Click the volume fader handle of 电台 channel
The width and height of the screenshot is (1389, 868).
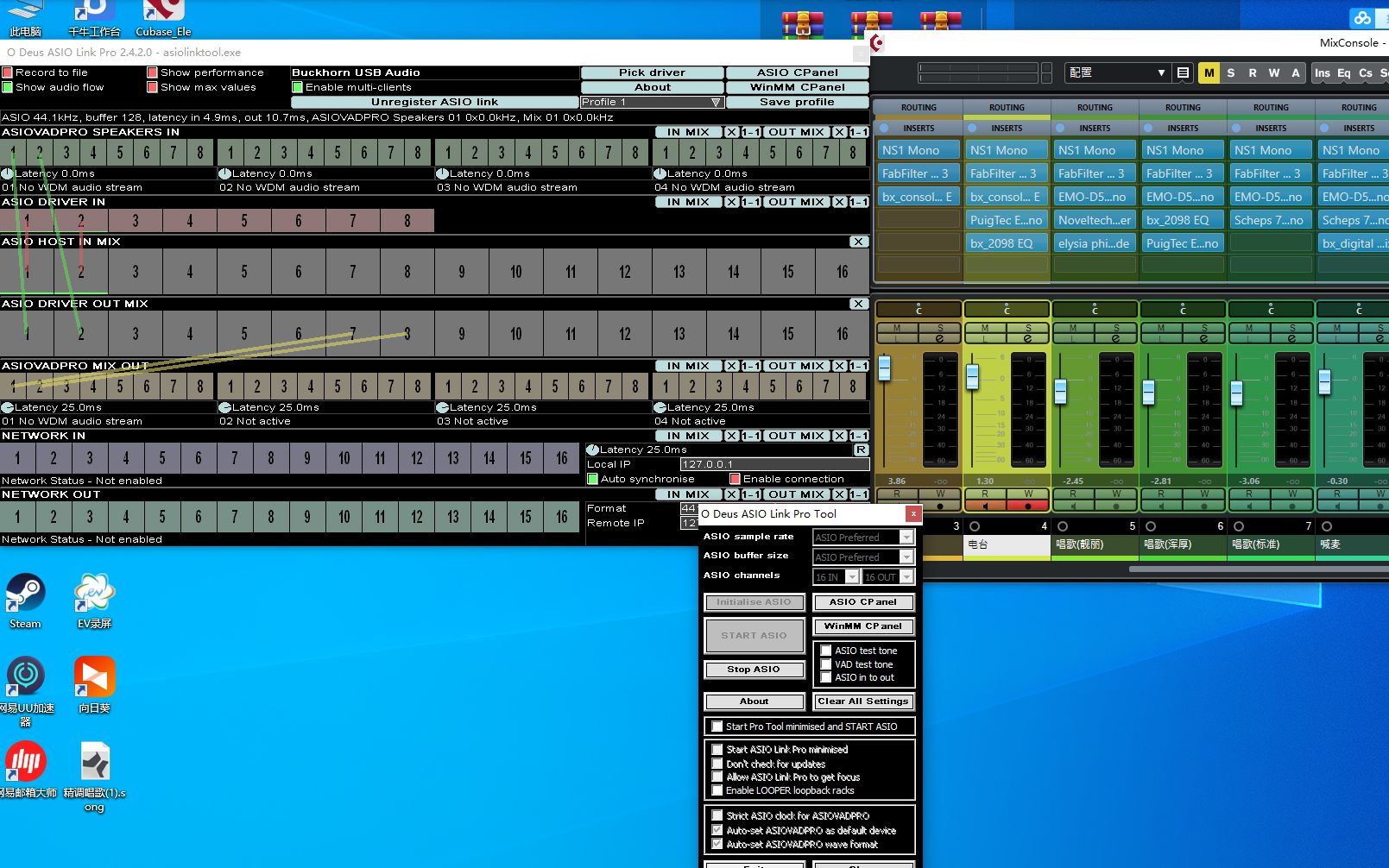(x=973, y=376)
